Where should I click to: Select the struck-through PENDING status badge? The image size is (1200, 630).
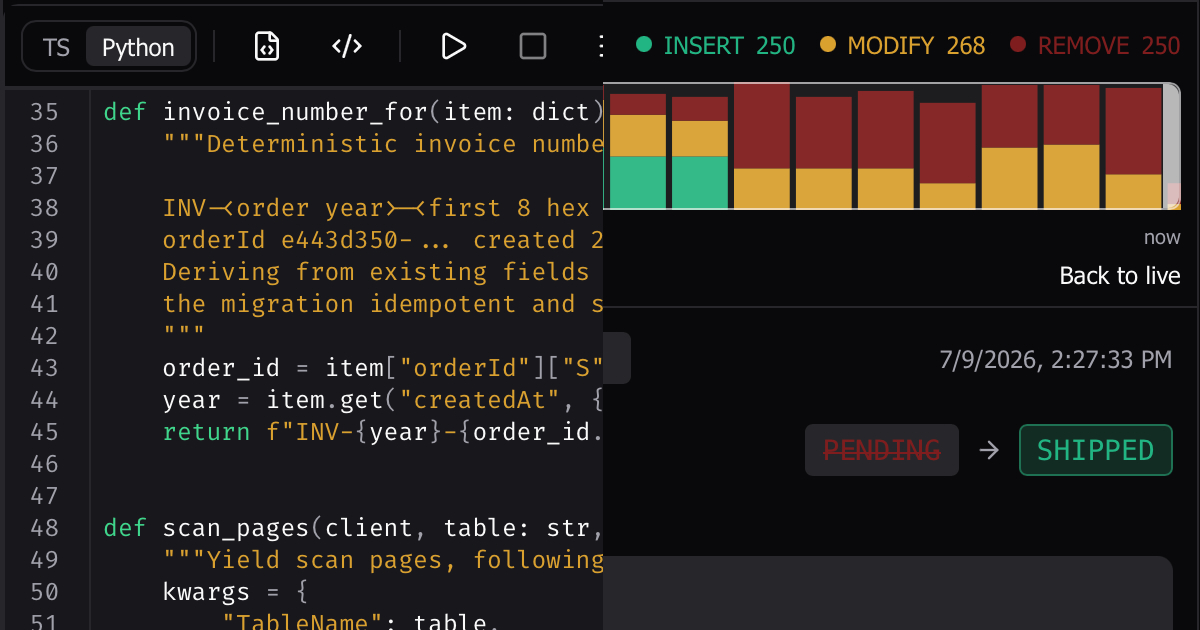coord(882,450)
